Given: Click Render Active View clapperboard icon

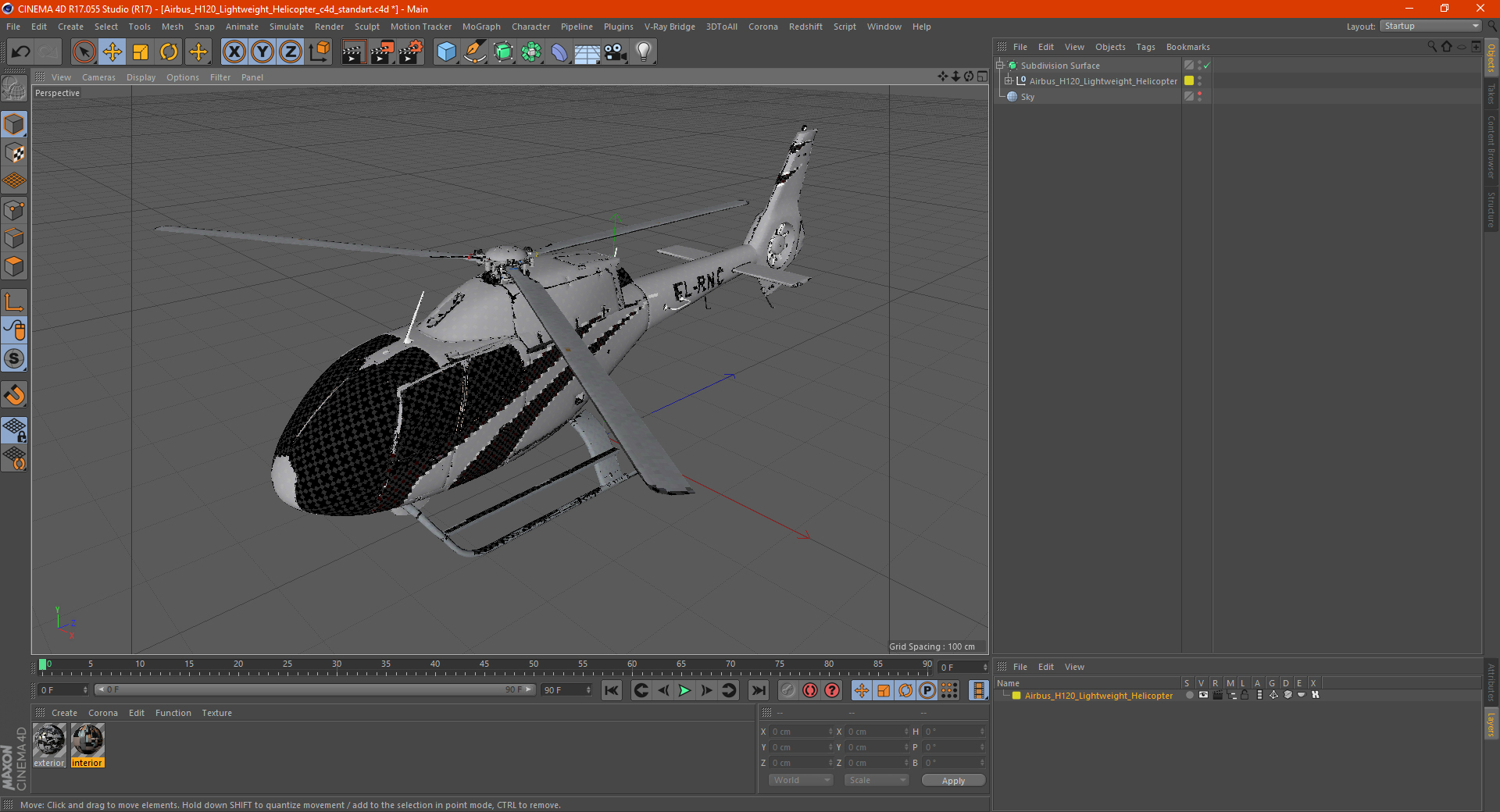Looking at the screenshot, I should (x=353, y=52).
